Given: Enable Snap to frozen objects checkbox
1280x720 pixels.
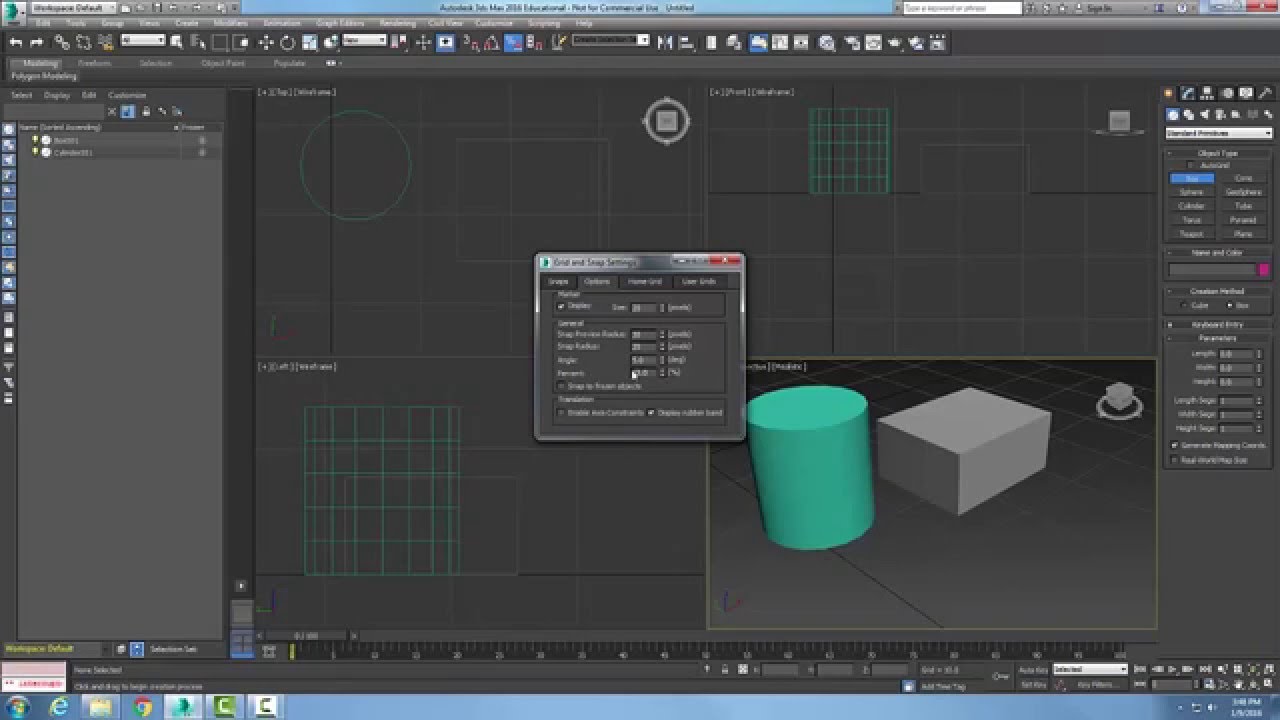Looking at the screenshot, I should coord(561,386).
